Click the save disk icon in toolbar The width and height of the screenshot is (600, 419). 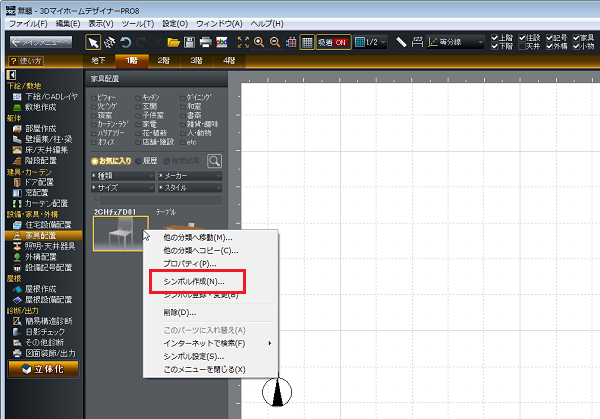[x=189, y=42]
